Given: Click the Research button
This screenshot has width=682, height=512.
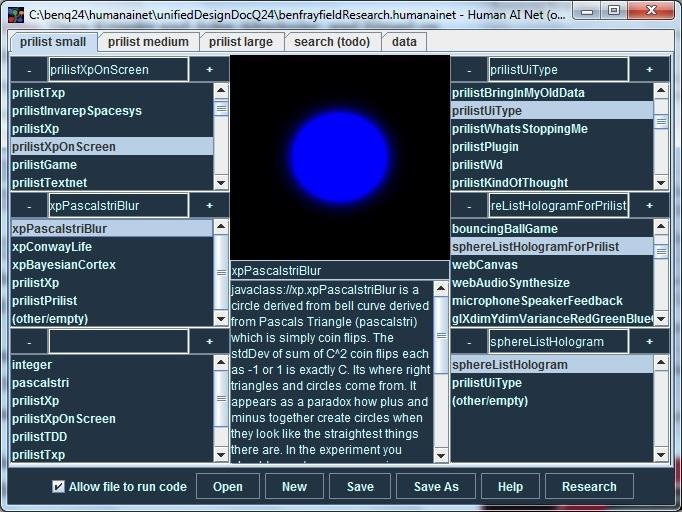Looking at the screenshot, I should click(589, 486).
